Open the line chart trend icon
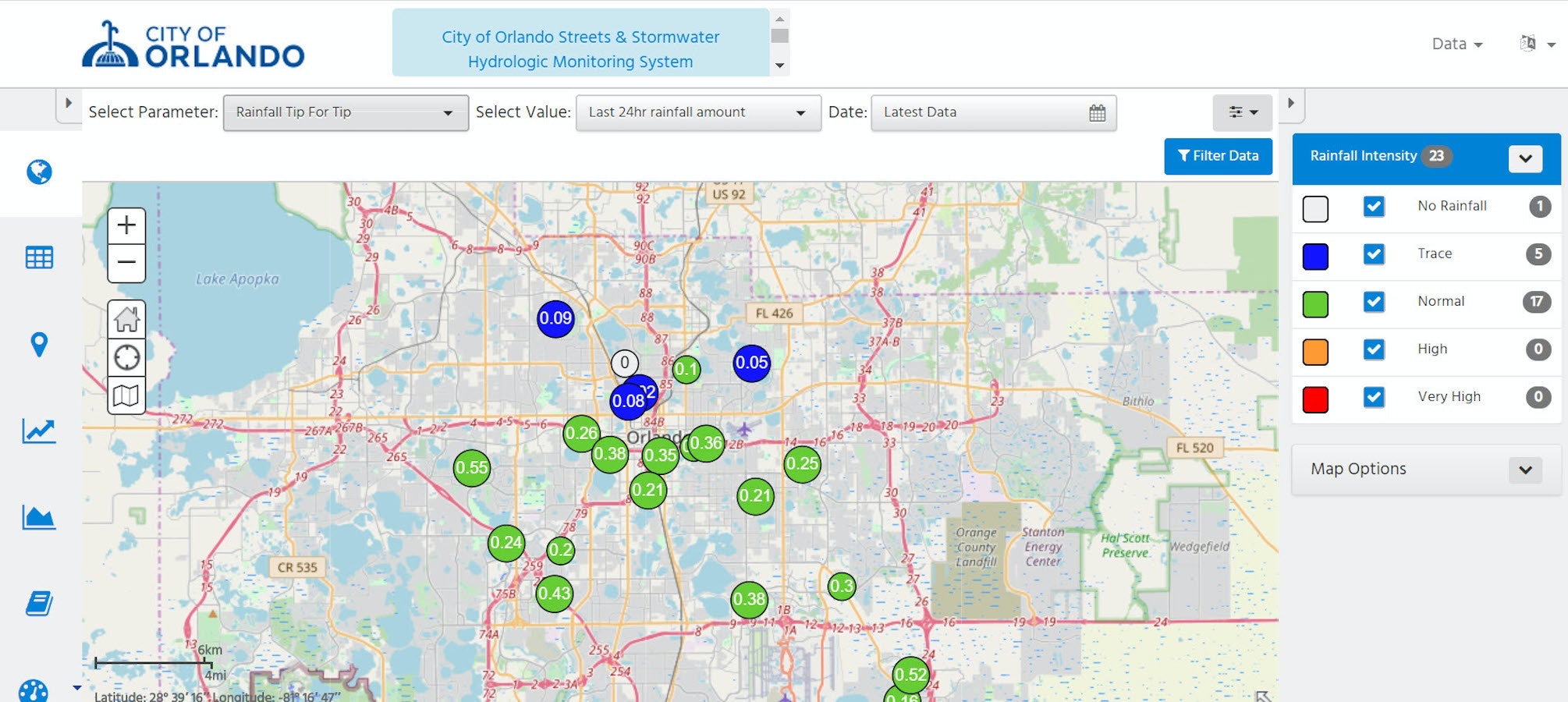The width and height of the screenshot is (1568, 702). 39,431
